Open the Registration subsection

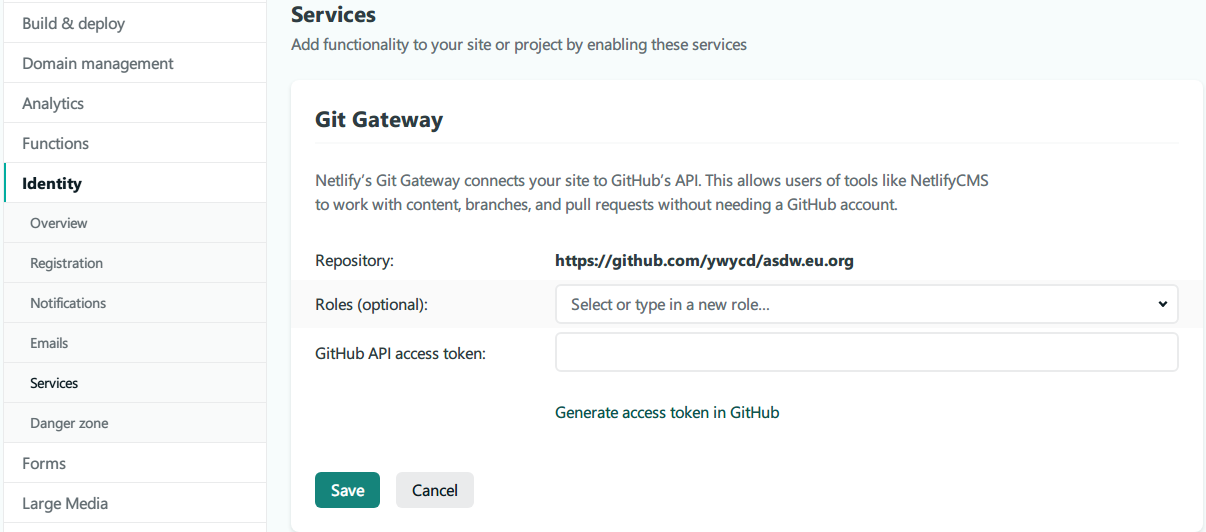click(66, 263)
